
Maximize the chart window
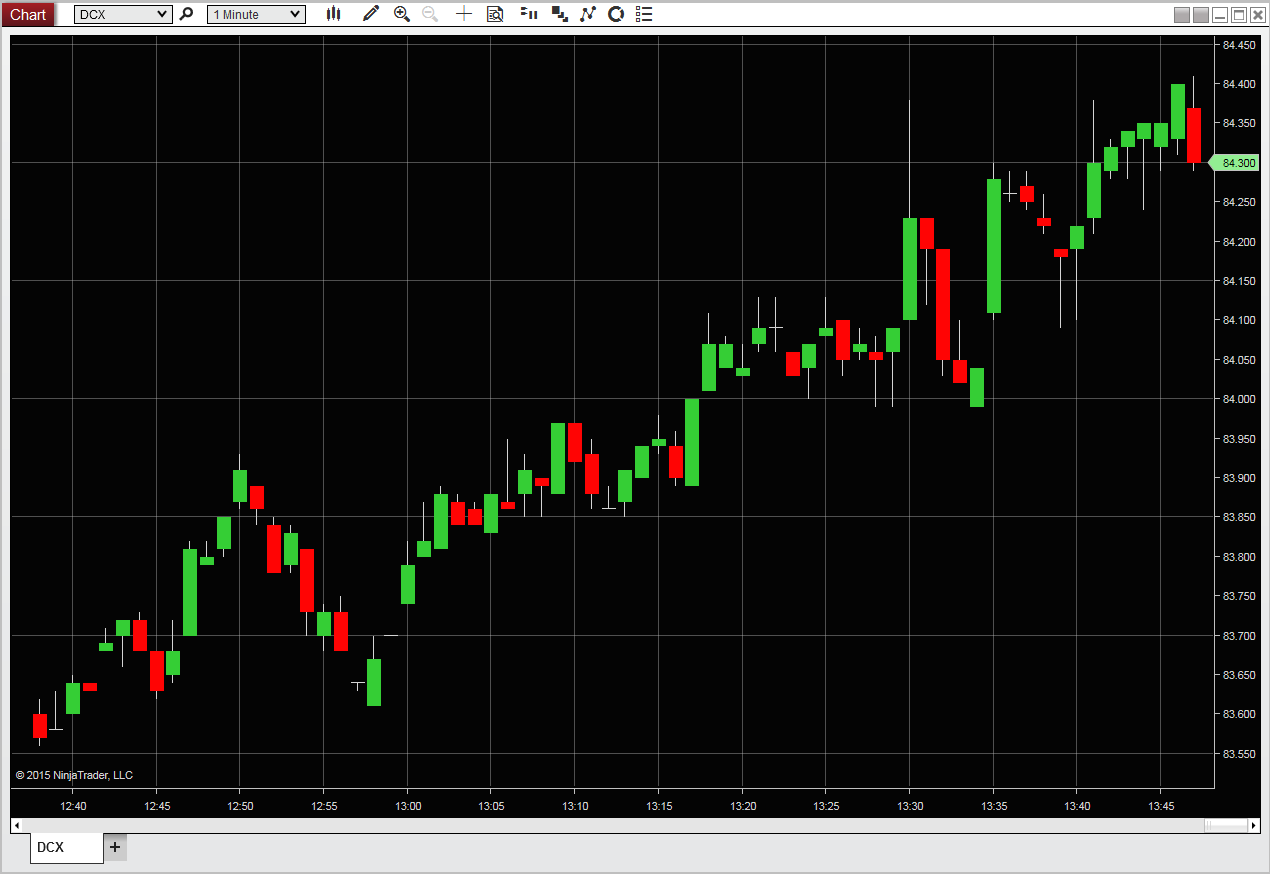click(x=1239, y=15)
